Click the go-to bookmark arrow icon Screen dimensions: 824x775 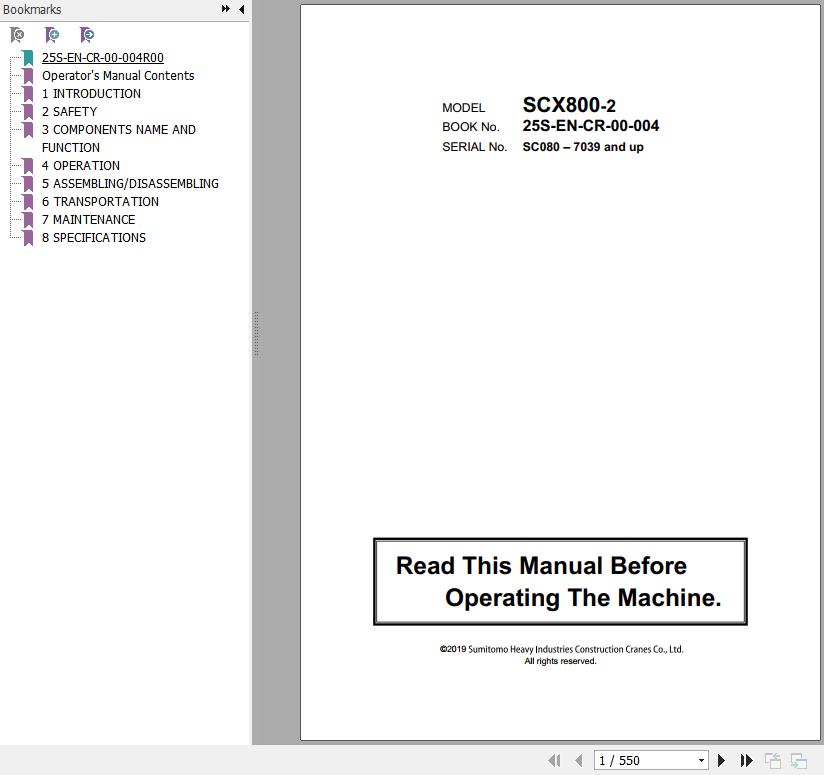[87, 35]
